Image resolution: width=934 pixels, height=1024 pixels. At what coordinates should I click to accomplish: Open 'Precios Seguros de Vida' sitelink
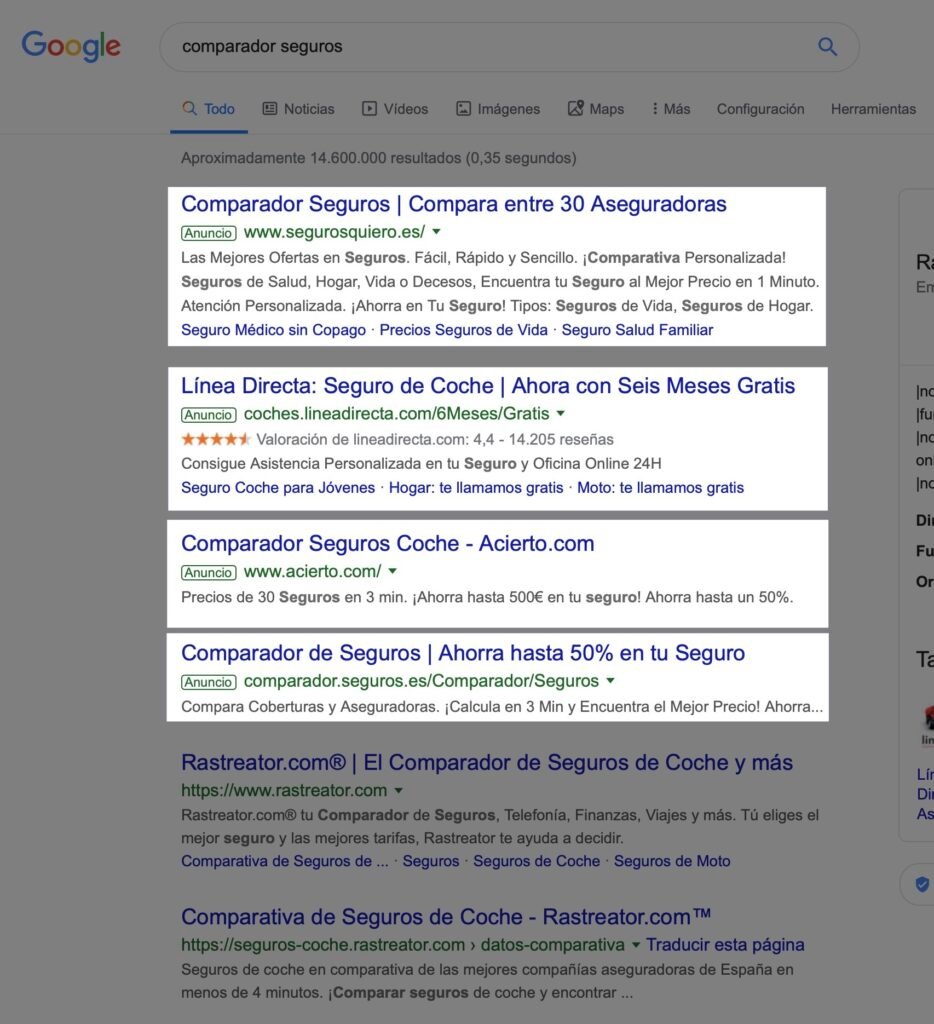click(x=464, y=330)
